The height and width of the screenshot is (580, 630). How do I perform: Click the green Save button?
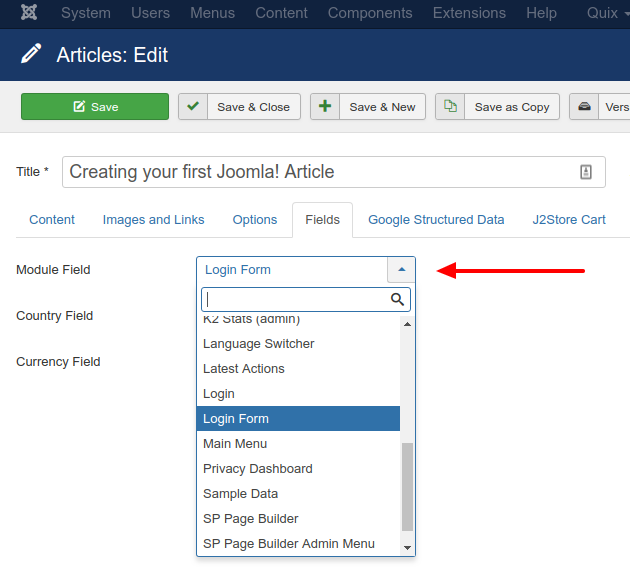coord(95,106)
